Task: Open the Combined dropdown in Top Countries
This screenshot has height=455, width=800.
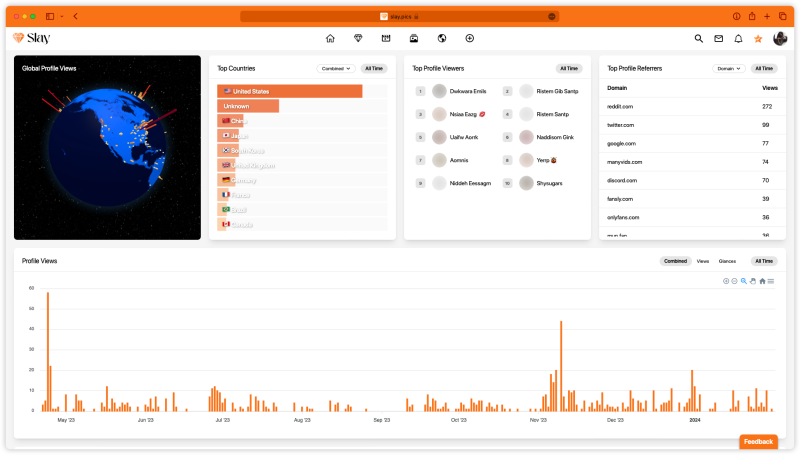Action: pos(336,68)
